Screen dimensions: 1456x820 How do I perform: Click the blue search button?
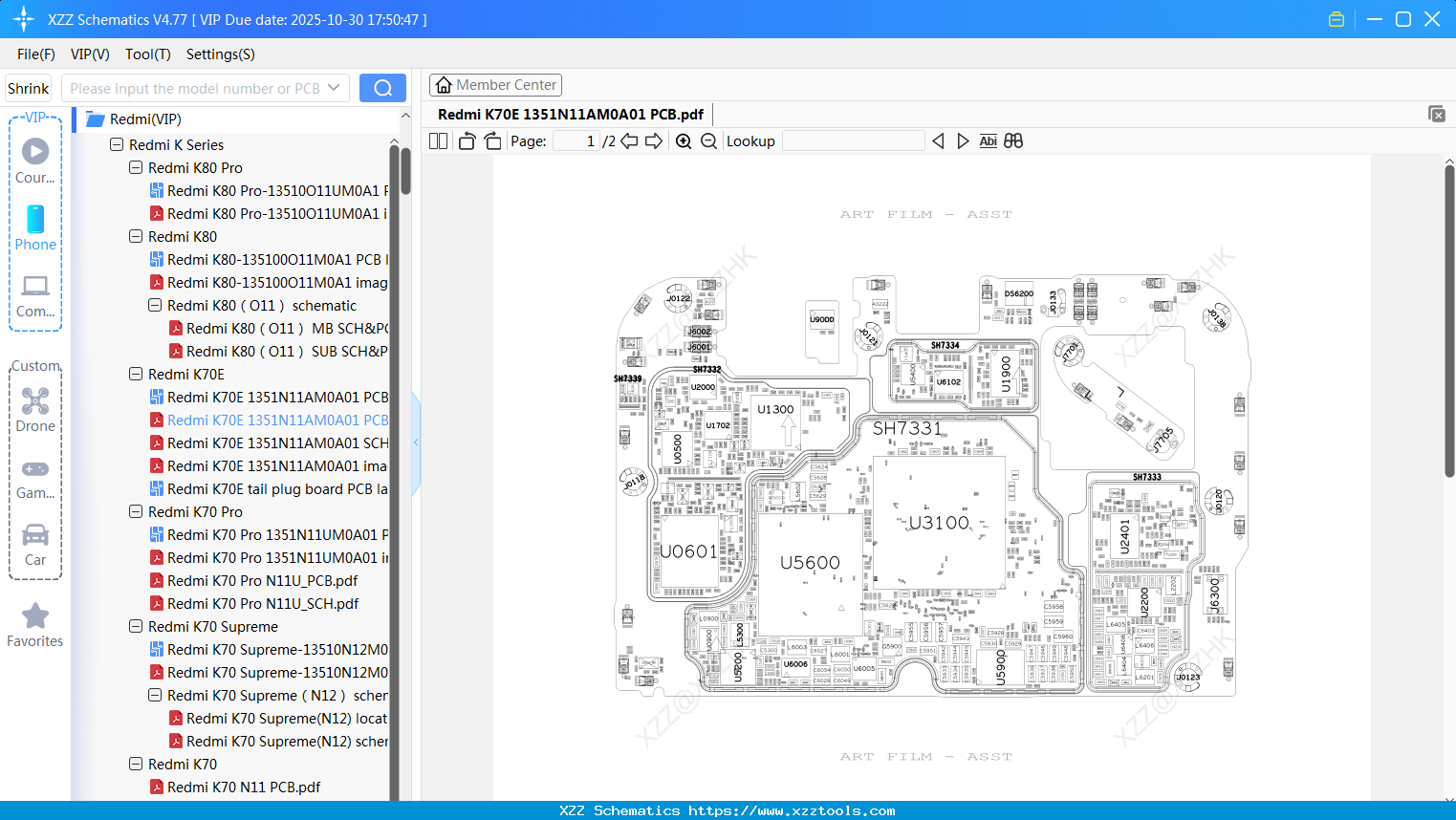(x=382, y=88)
